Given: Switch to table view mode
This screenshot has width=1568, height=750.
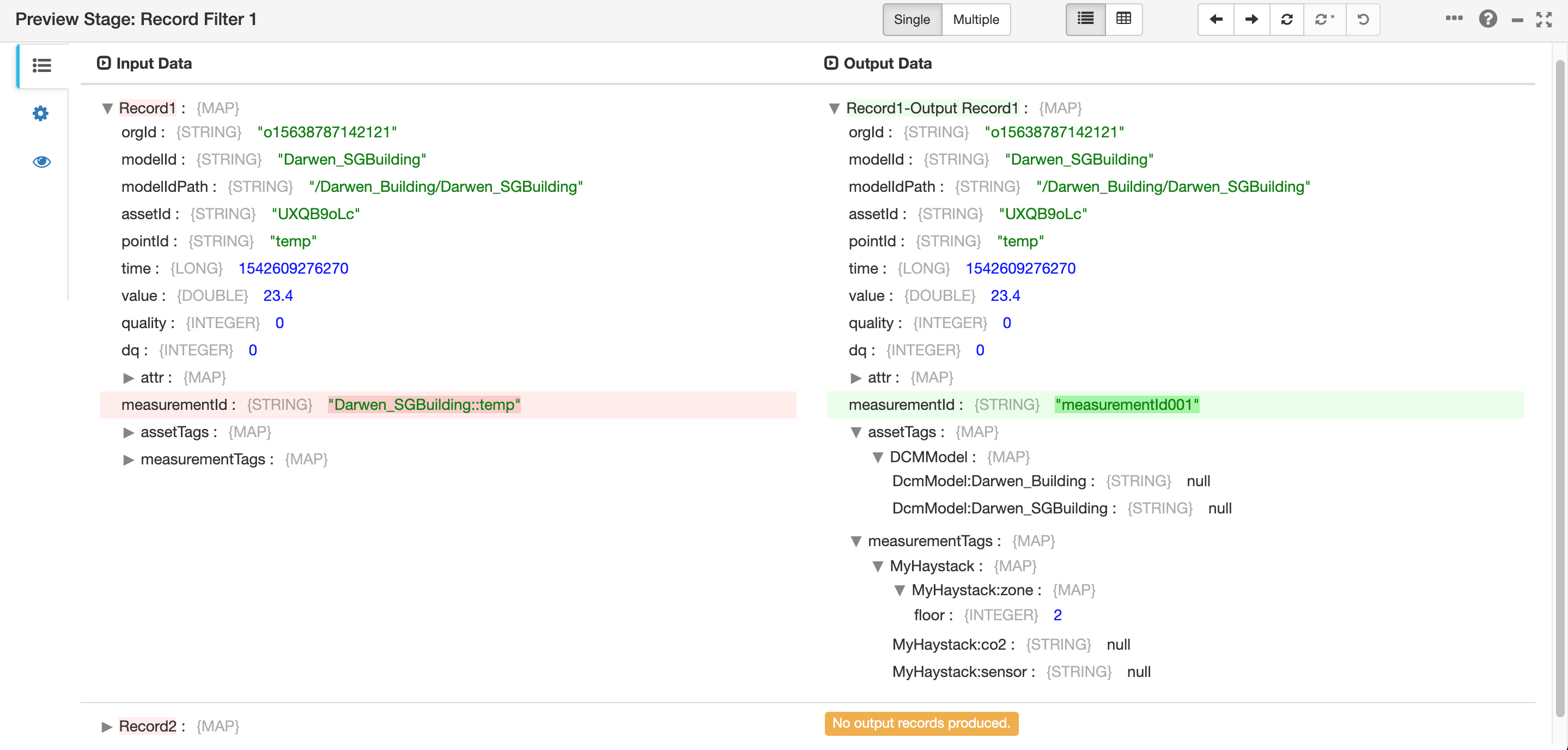Looking at the screenshot, I should click(x=1123, y=20).
